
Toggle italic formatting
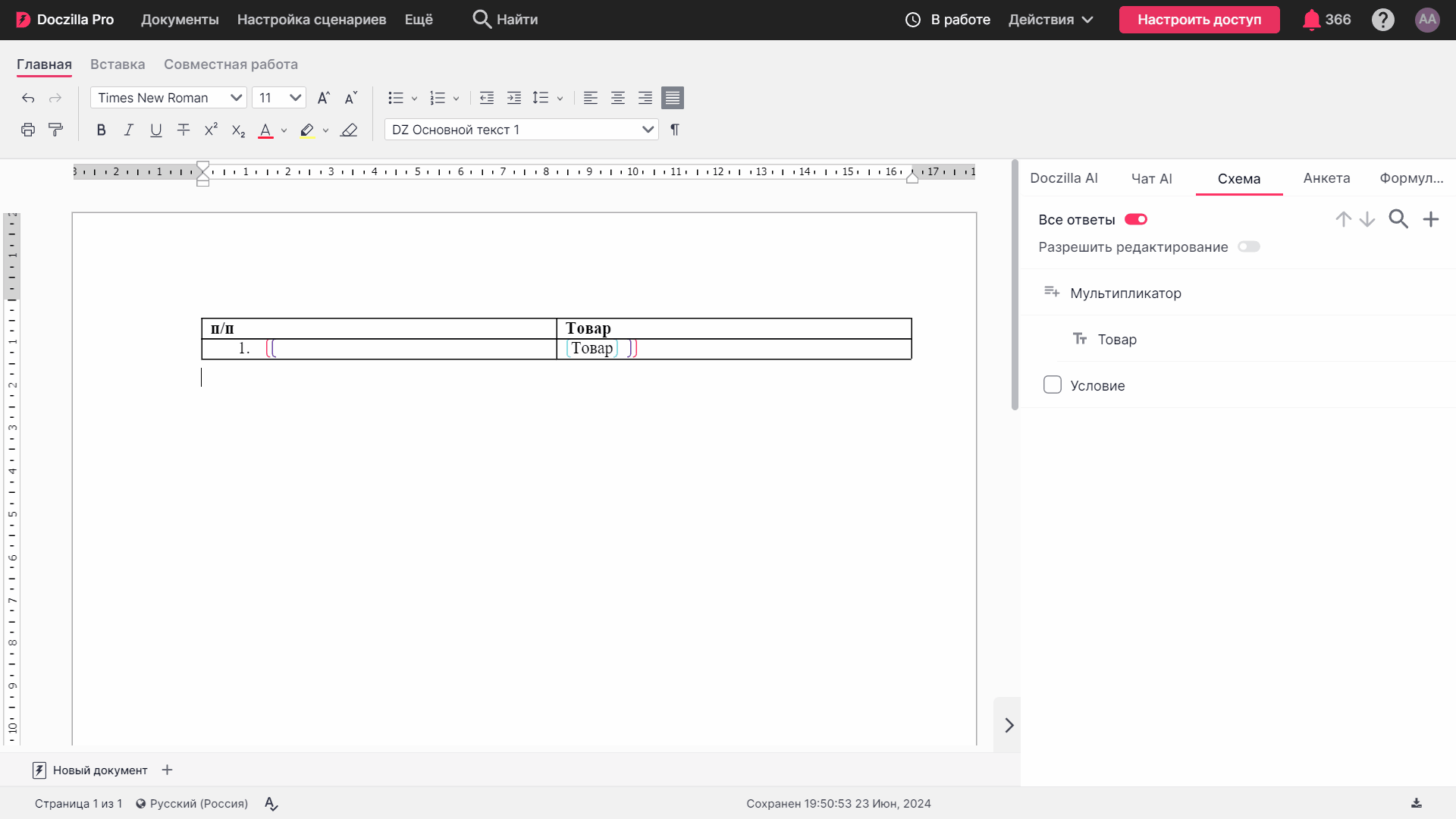129,130
